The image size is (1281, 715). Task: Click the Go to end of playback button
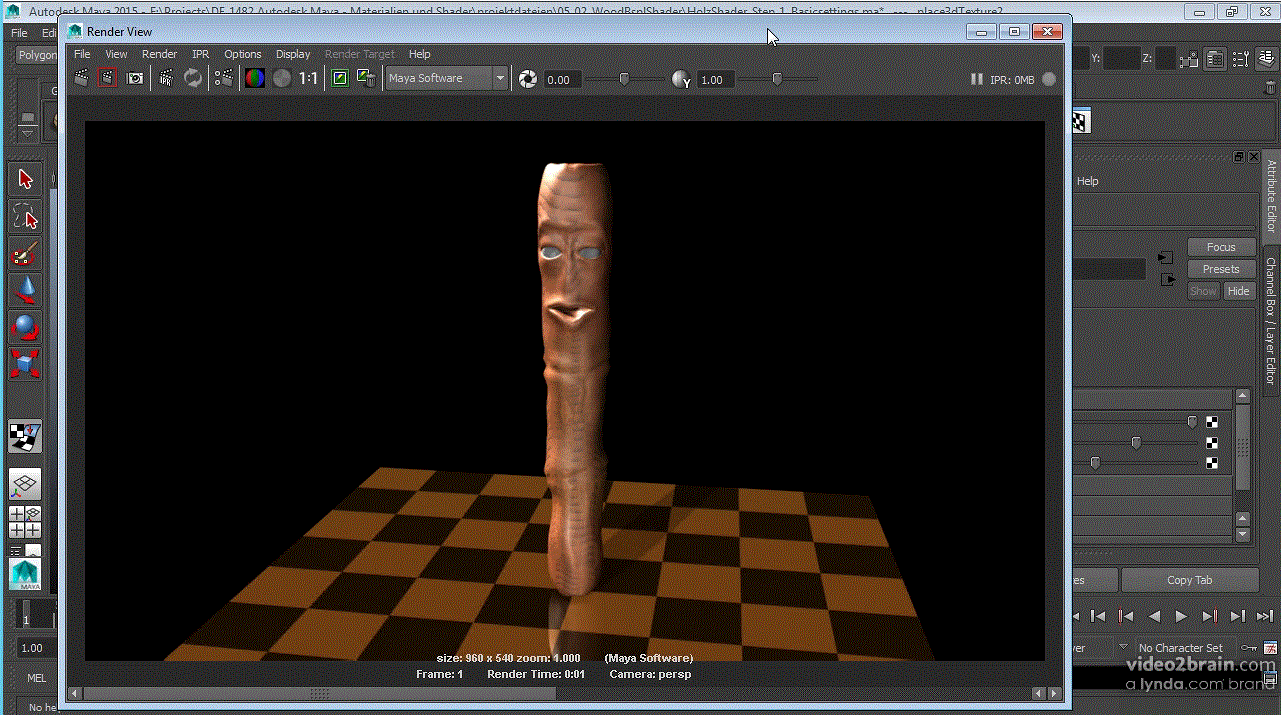click(x=1265, y=616)
